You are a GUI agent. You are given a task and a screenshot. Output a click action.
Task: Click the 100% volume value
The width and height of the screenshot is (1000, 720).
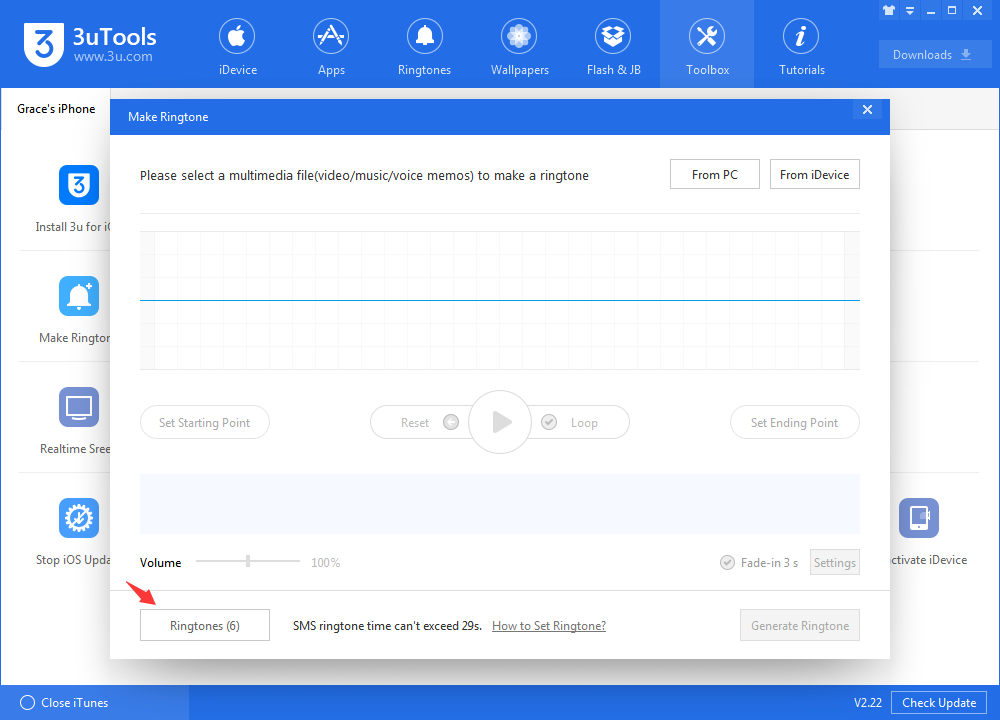pos(325,562)
